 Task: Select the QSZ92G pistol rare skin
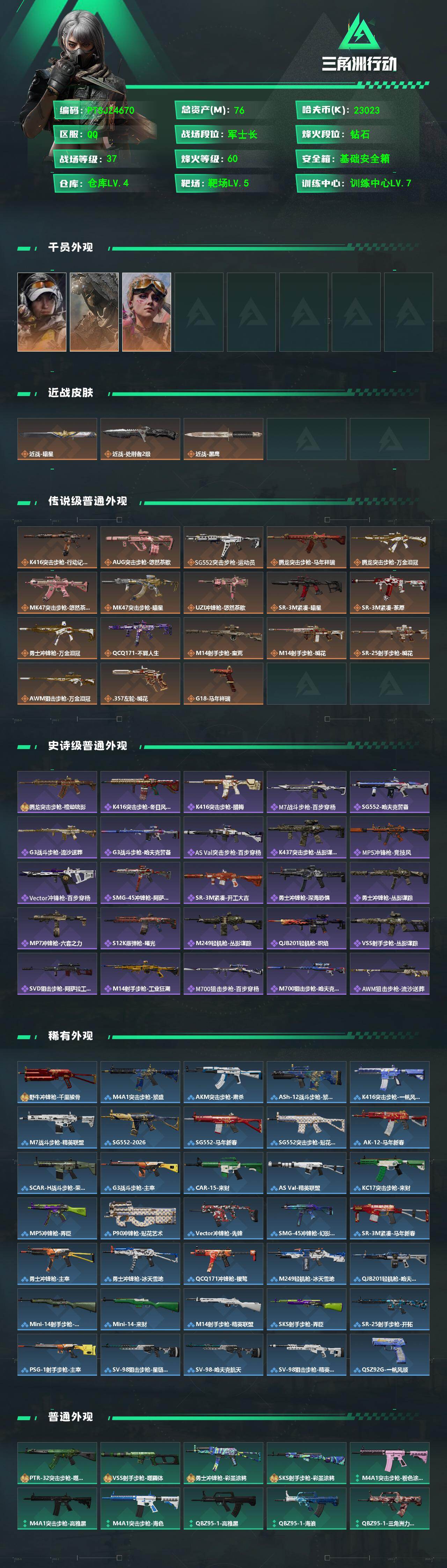[x=390, y=1354]
